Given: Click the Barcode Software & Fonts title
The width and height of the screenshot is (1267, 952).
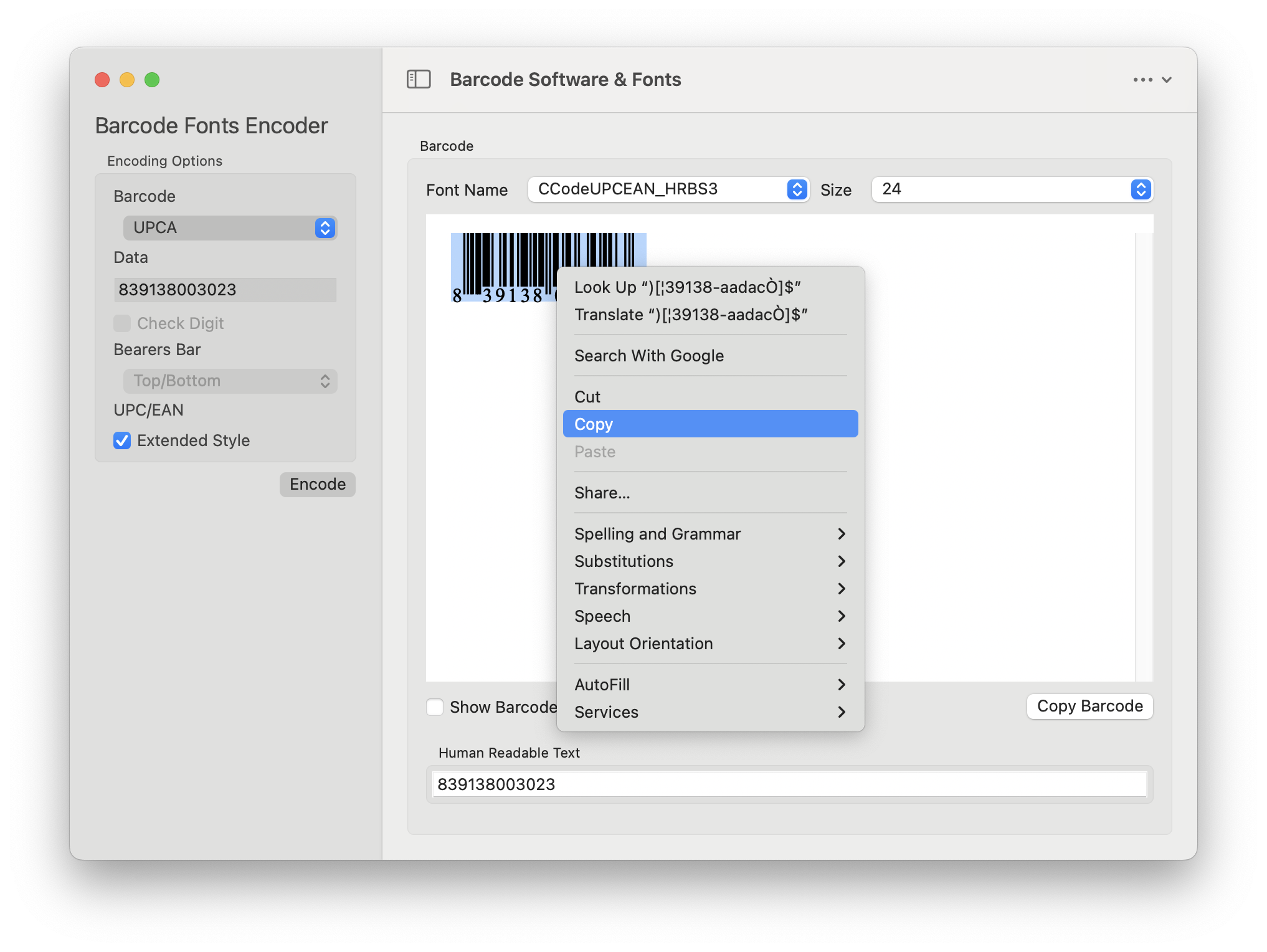Looking at the screenshot, I should 565,80.
